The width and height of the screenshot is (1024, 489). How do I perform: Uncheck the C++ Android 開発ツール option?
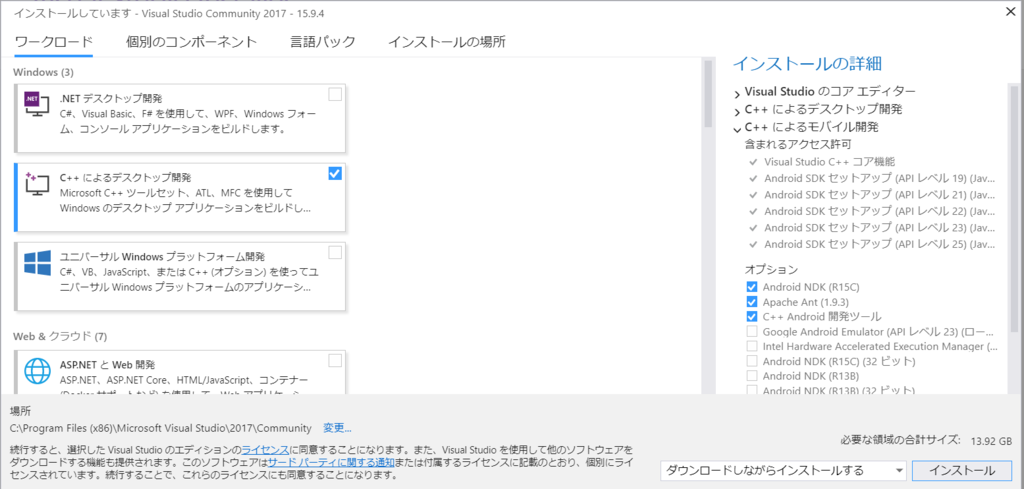(752, 317)
